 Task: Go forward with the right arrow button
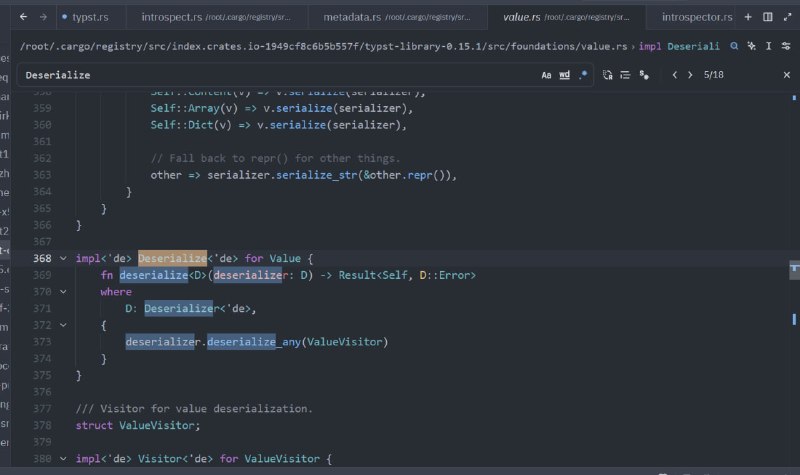coord(43,17)
